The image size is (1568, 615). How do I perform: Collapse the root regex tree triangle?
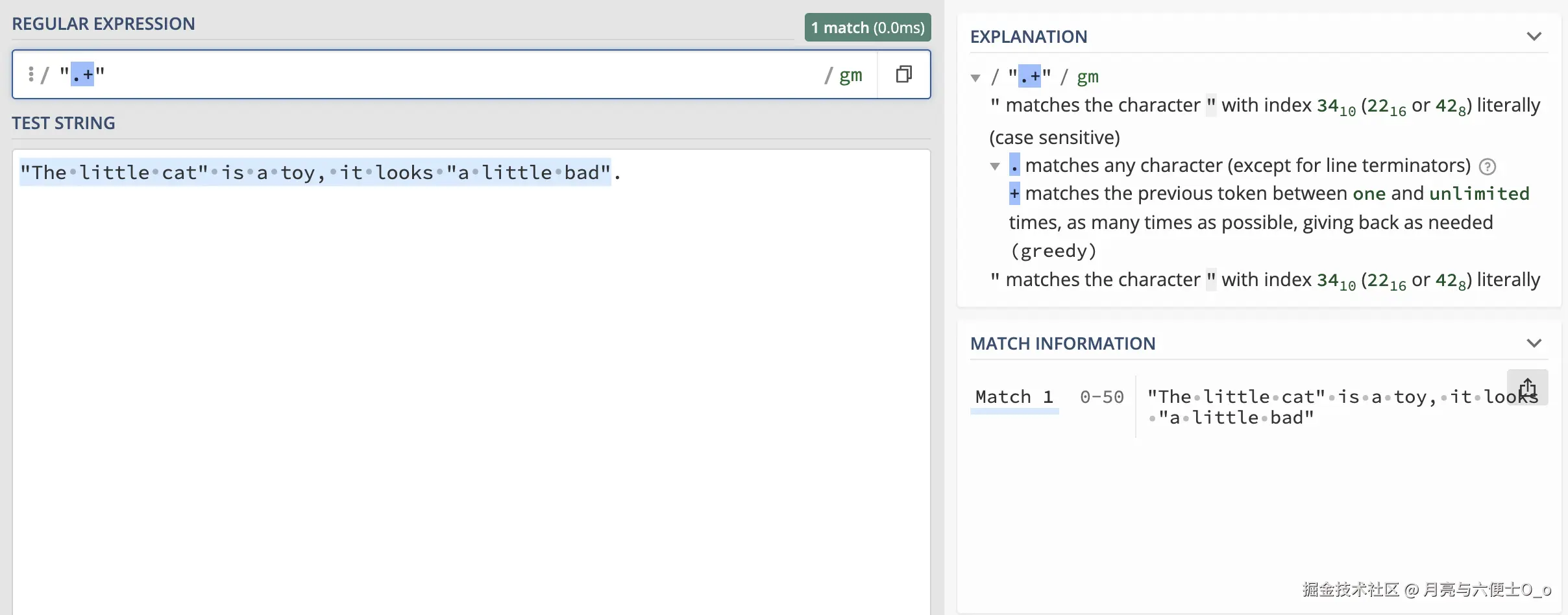click(x=975, y=78)
